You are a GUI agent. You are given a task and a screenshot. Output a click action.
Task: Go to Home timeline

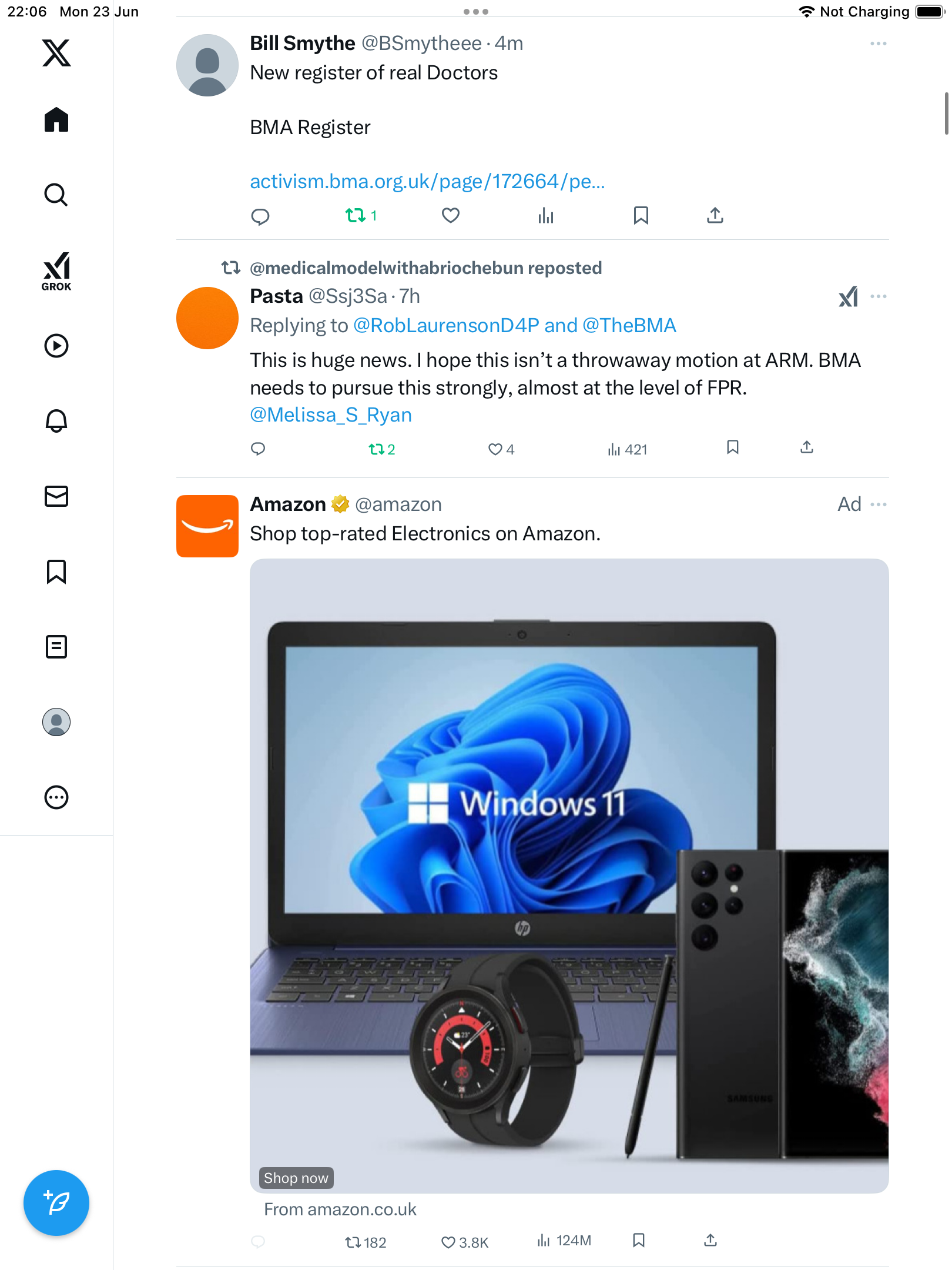56,119
